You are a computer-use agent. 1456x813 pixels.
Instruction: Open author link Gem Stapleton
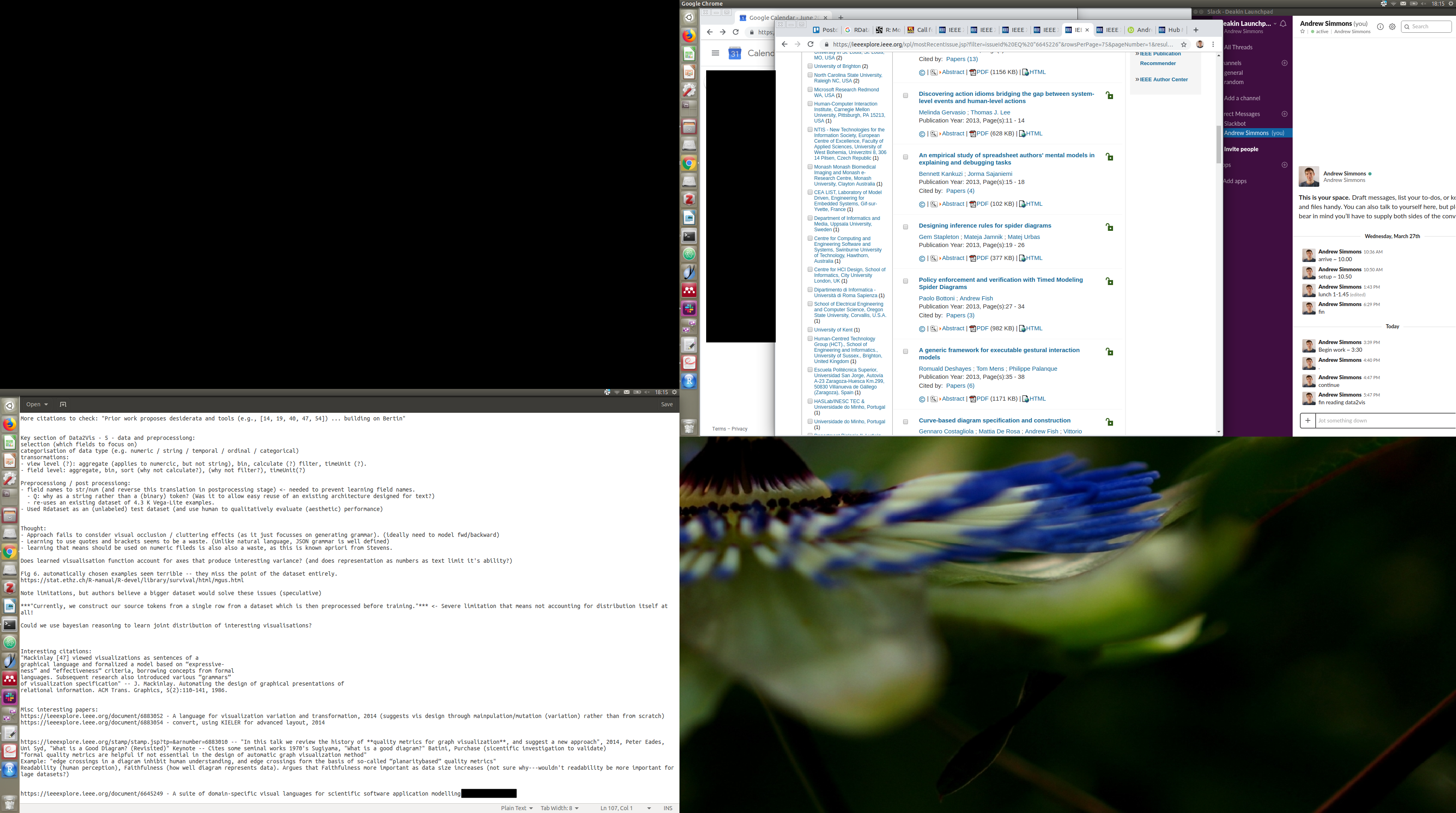(938, 237)
